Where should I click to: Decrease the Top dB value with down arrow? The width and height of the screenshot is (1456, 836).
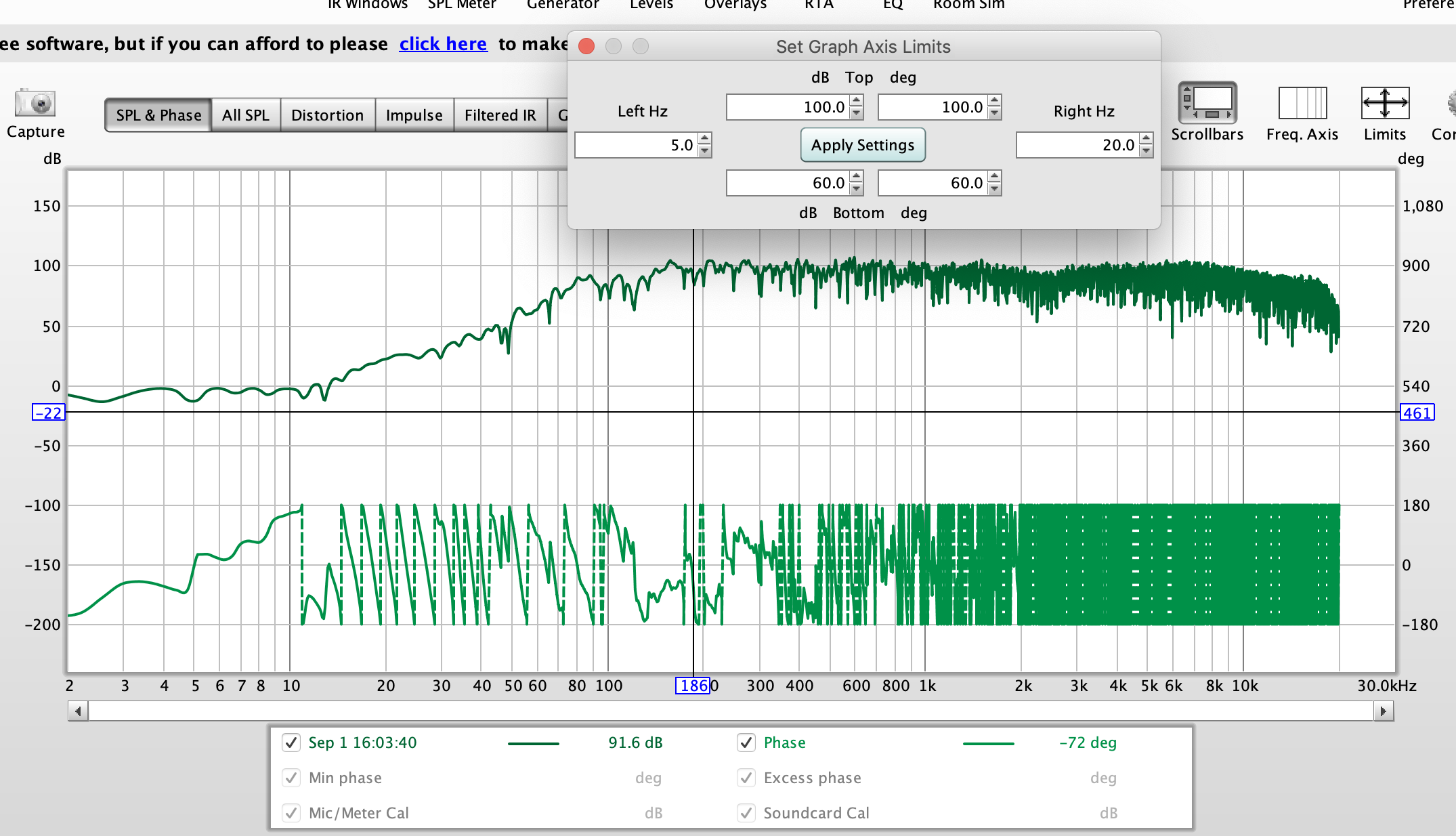pyautogui.click(x=857, y=113)
